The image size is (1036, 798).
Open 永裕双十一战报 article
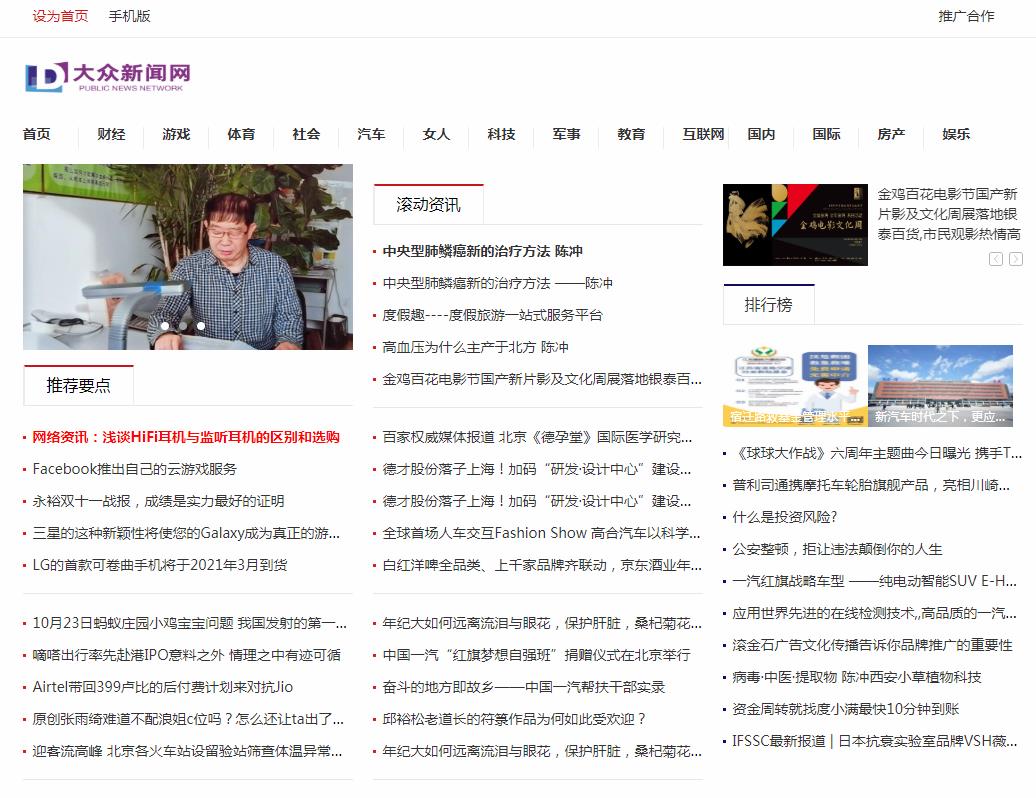coord(158,501)
